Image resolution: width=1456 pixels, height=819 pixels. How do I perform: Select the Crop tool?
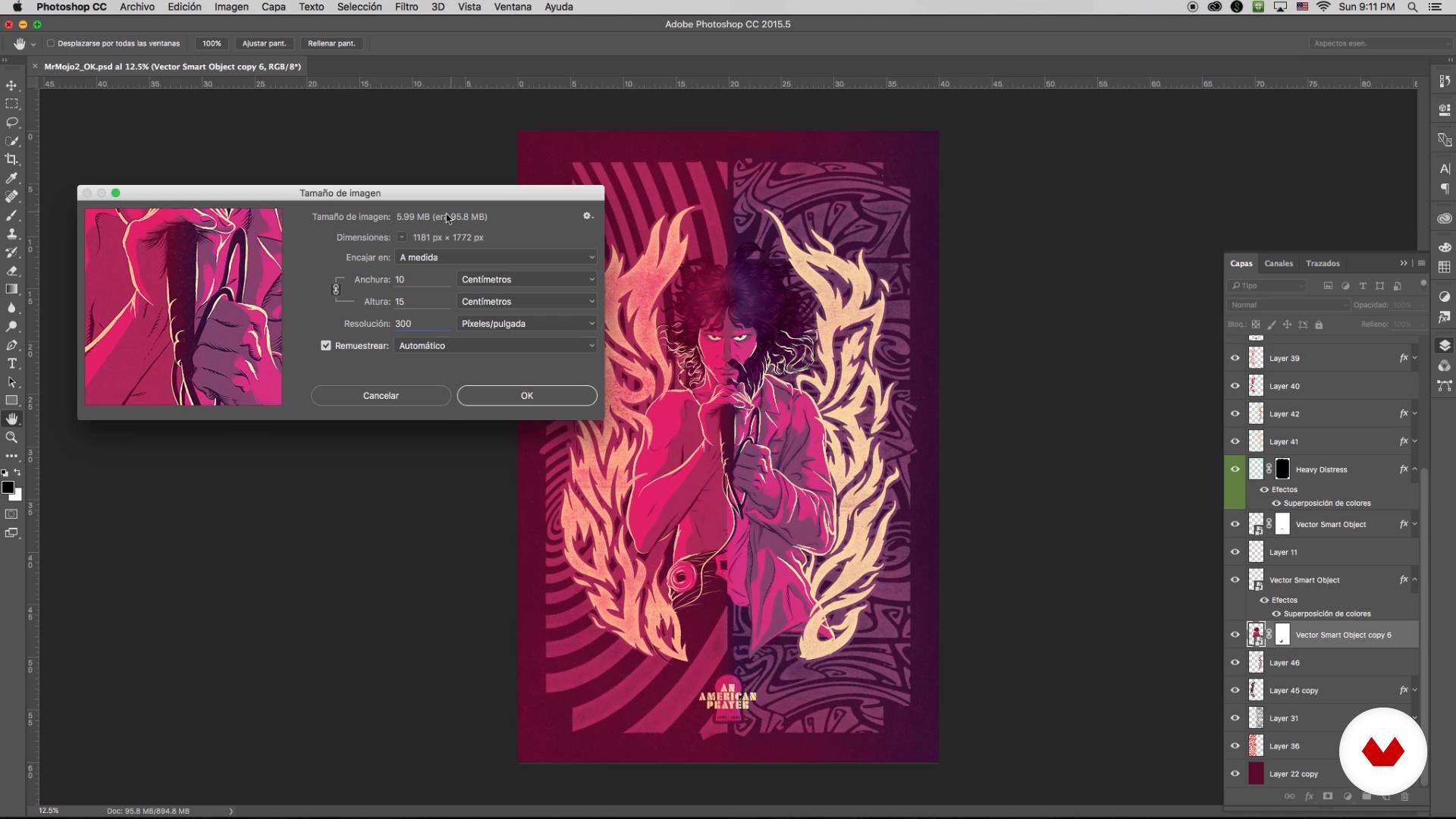point(11,159)
